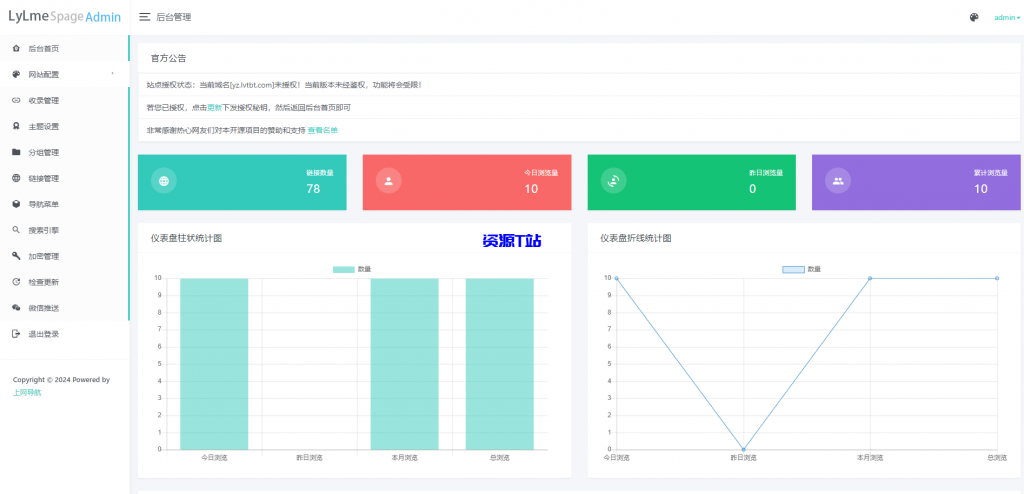Click the 昨日浏览量 card label
This screenshot has height=494, width=1024.
click(x=766, y=173)
